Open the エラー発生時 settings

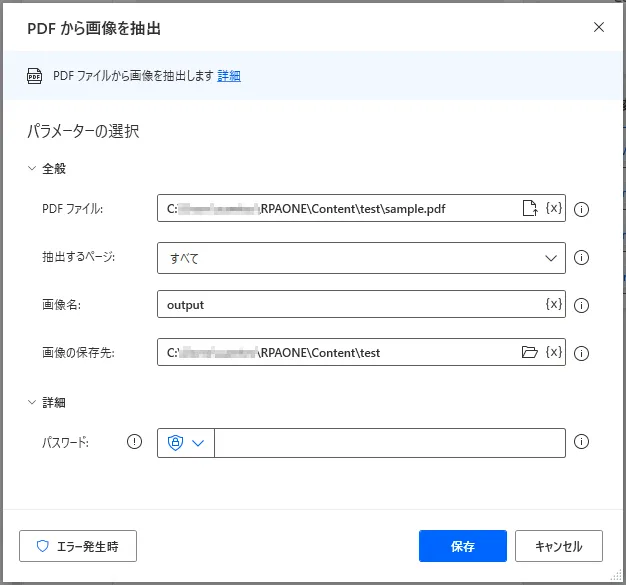tap(78, 547)
